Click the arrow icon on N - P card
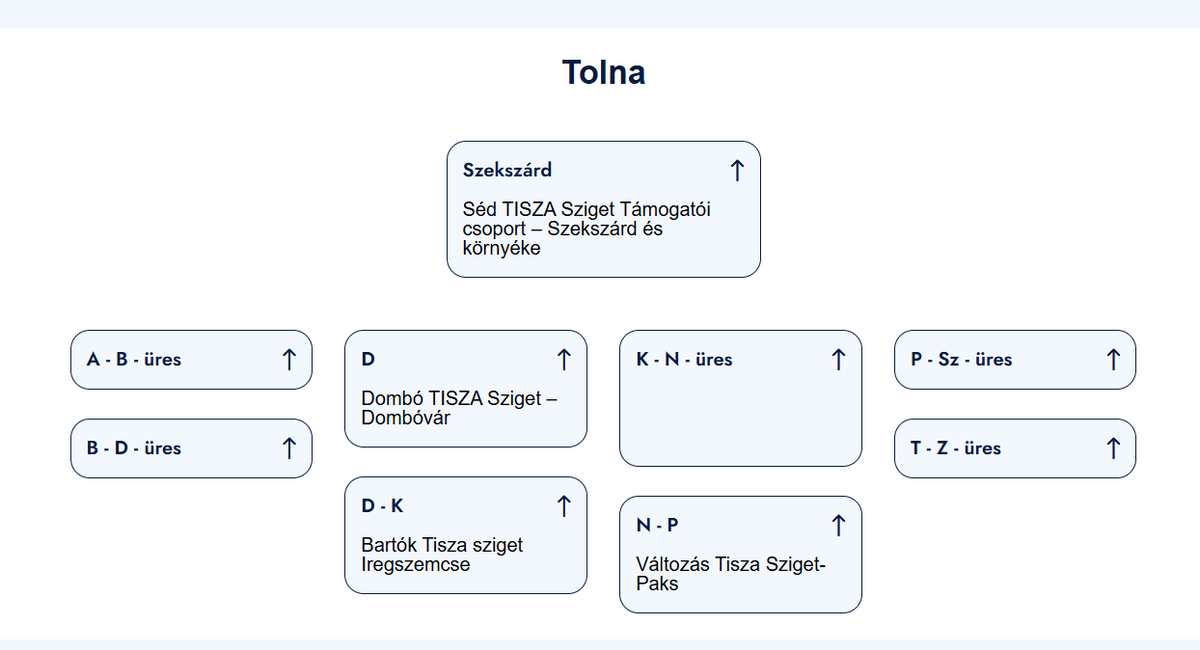The width and height of the screenshot is (1200, 650). [838, 525]
